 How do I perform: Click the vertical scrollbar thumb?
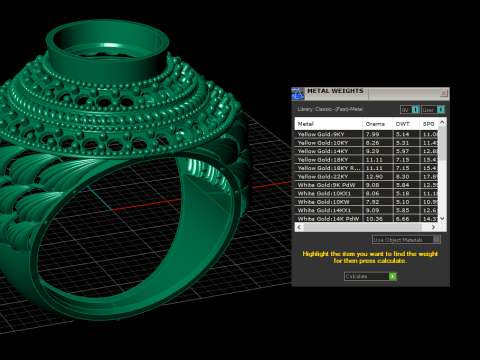pos(442,143)
